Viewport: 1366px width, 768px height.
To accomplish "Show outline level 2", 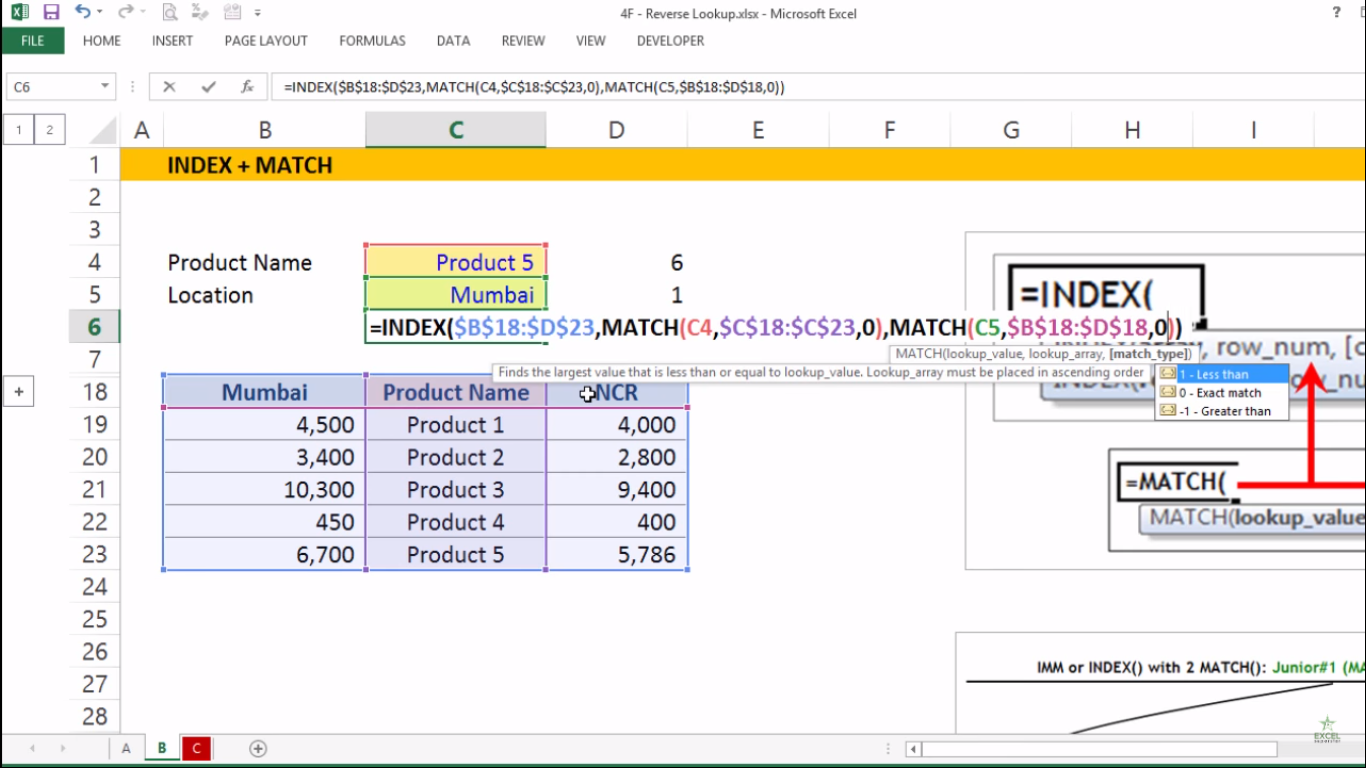I will (x=49, y=129).
